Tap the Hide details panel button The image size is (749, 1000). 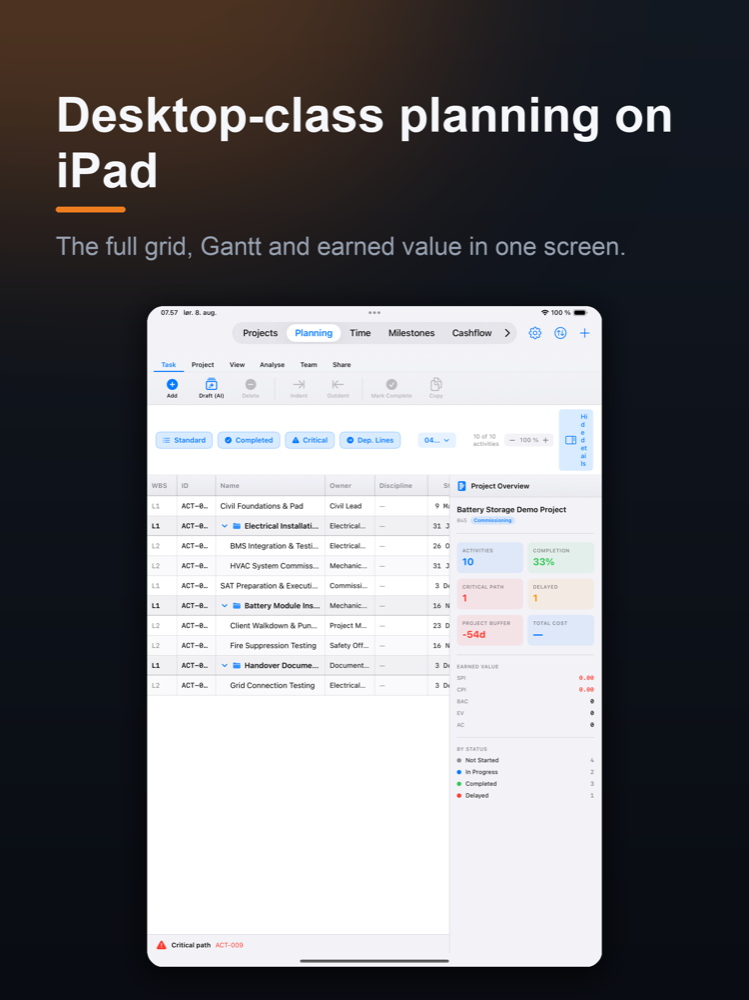[576, 440]
